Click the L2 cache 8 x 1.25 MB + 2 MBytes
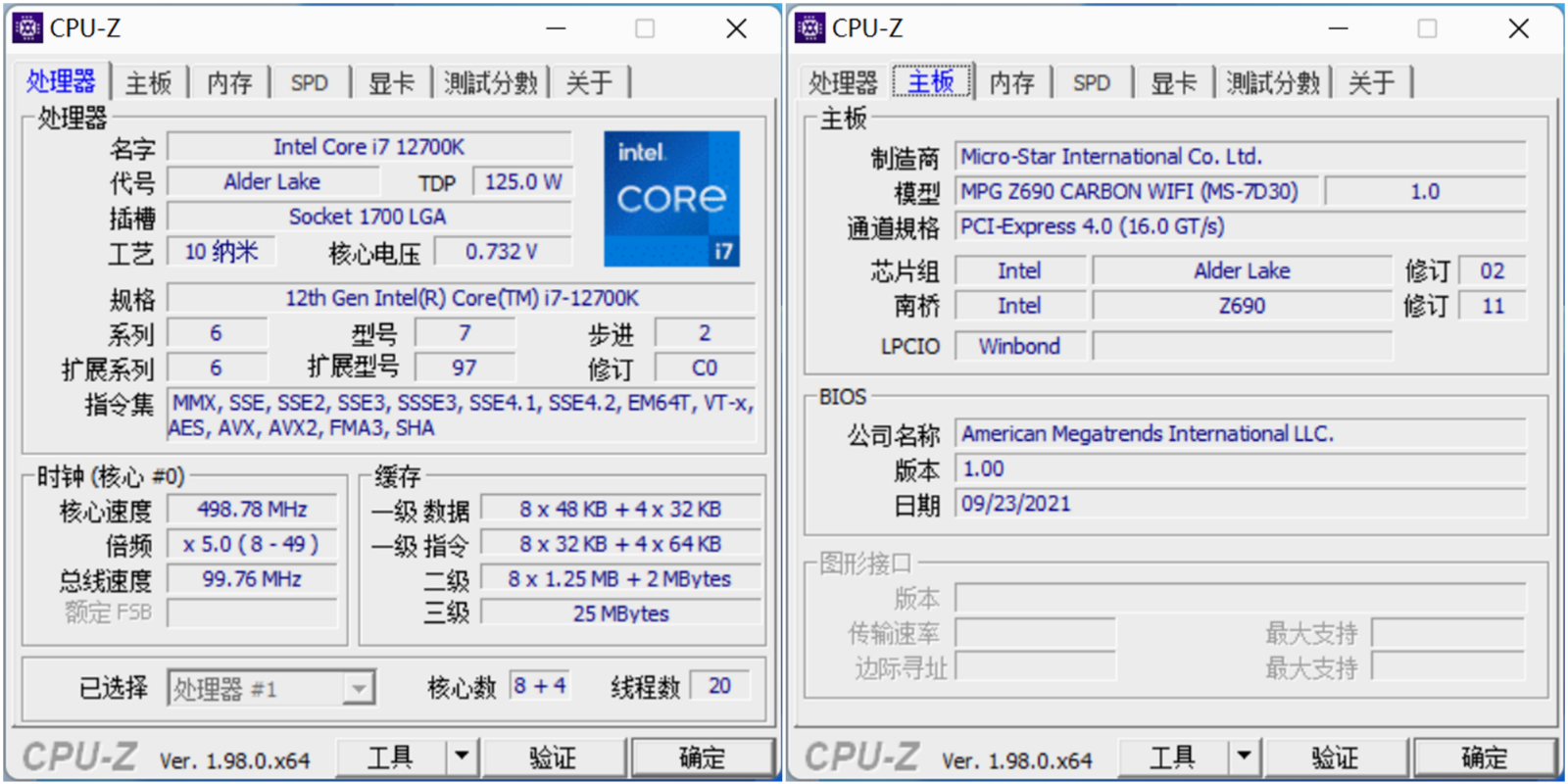This screenshot has height=784, width=1568. coord(620,579)
